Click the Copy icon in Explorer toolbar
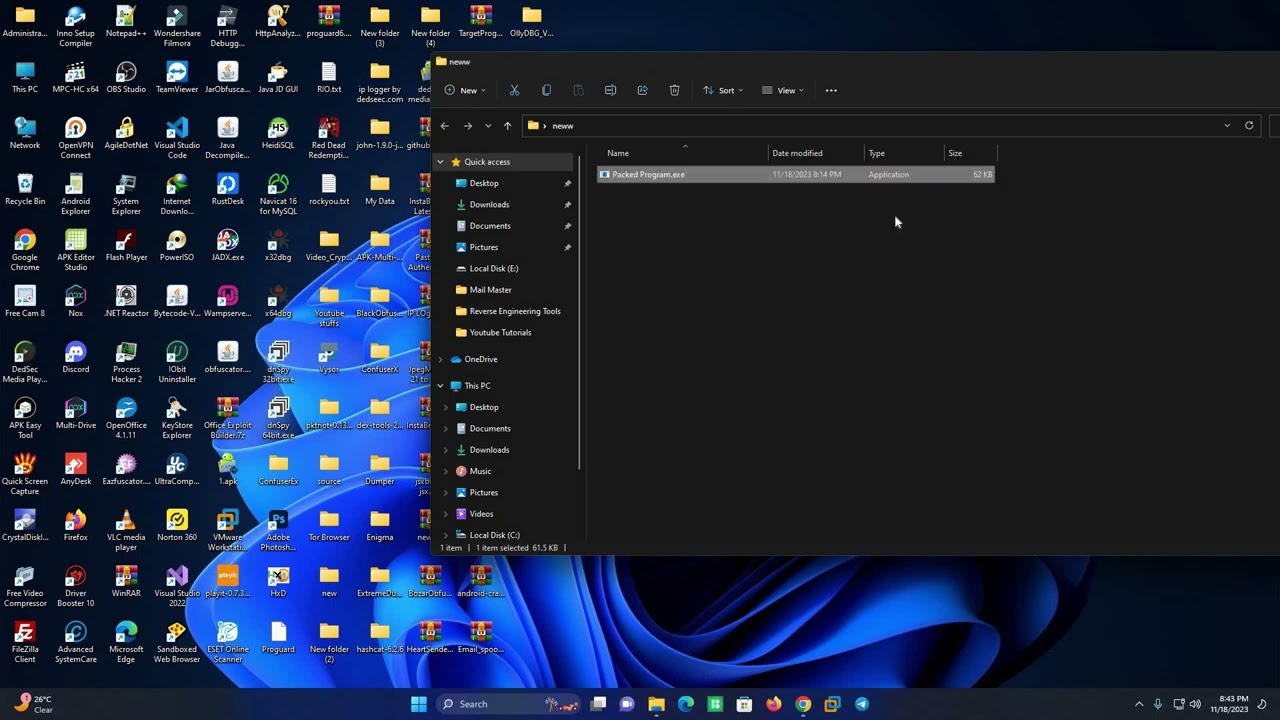1280x720 pixels. pos(546,90)
